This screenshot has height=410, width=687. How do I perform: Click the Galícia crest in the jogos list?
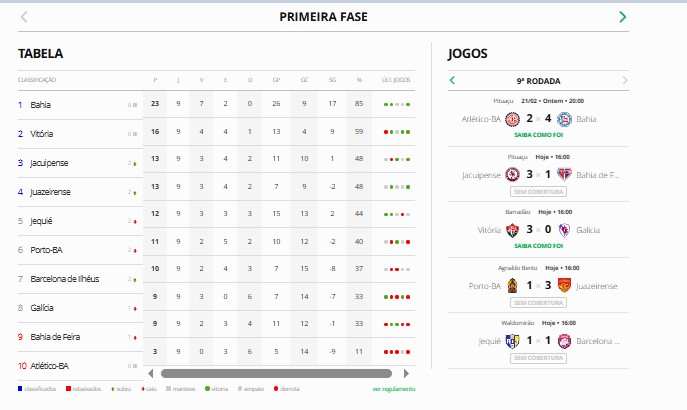563,230
